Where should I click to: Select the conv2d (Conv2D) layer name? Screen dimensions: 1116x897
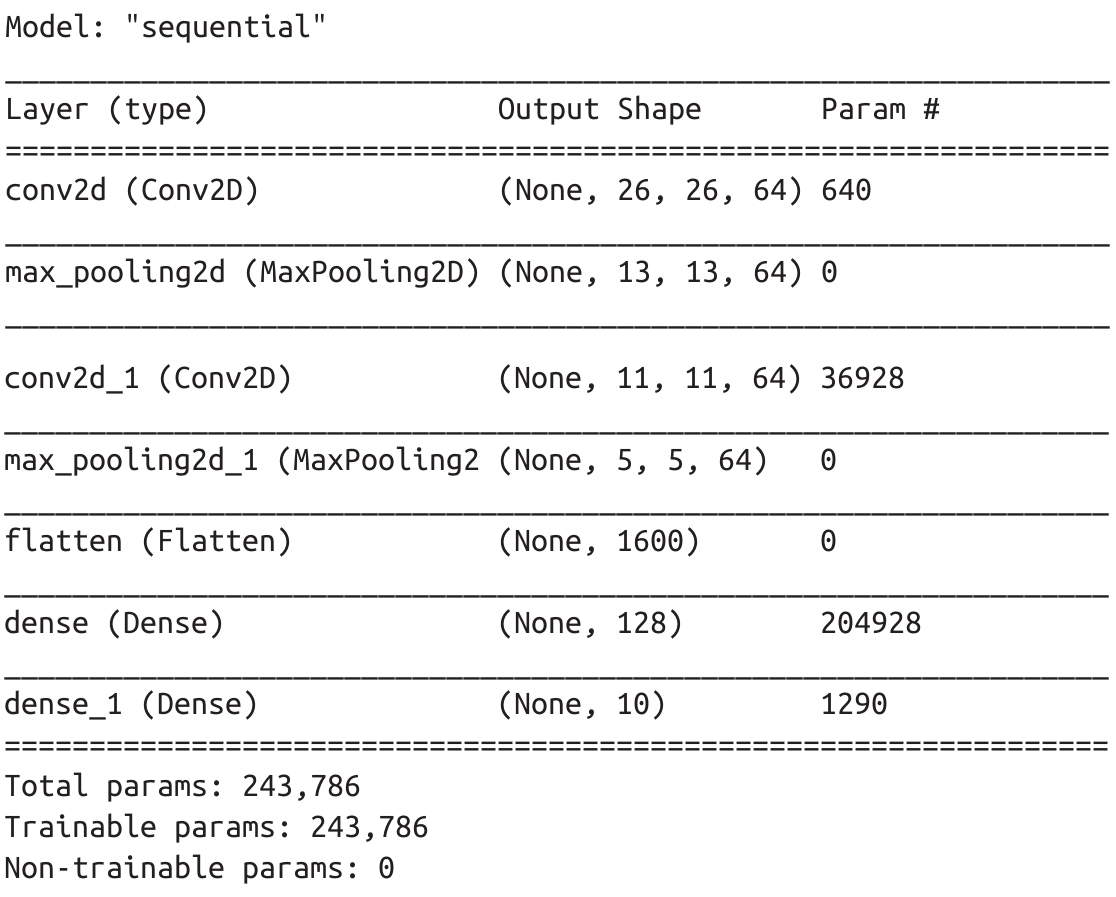(132, 190)
